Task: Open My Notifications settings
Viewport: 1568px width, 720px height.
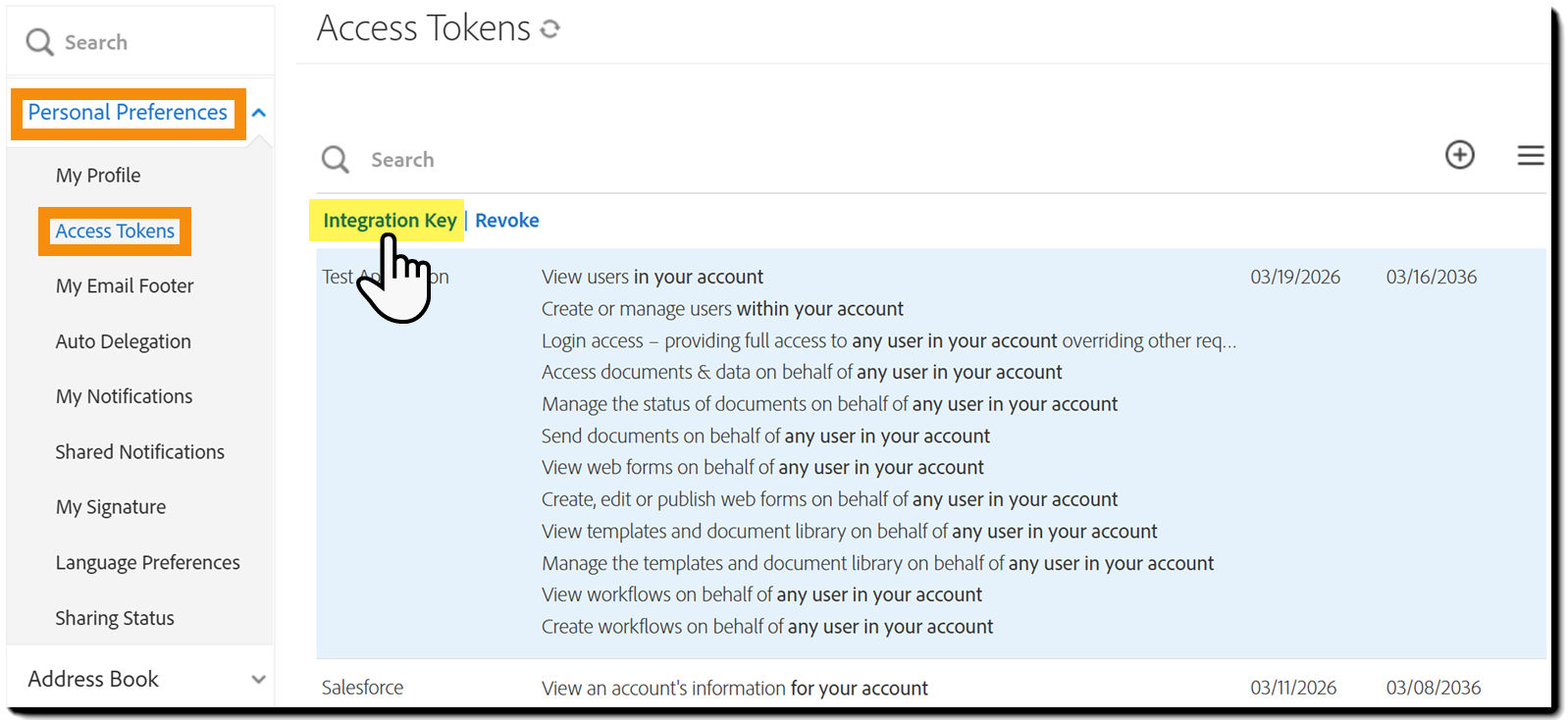Action: [124, 395]
